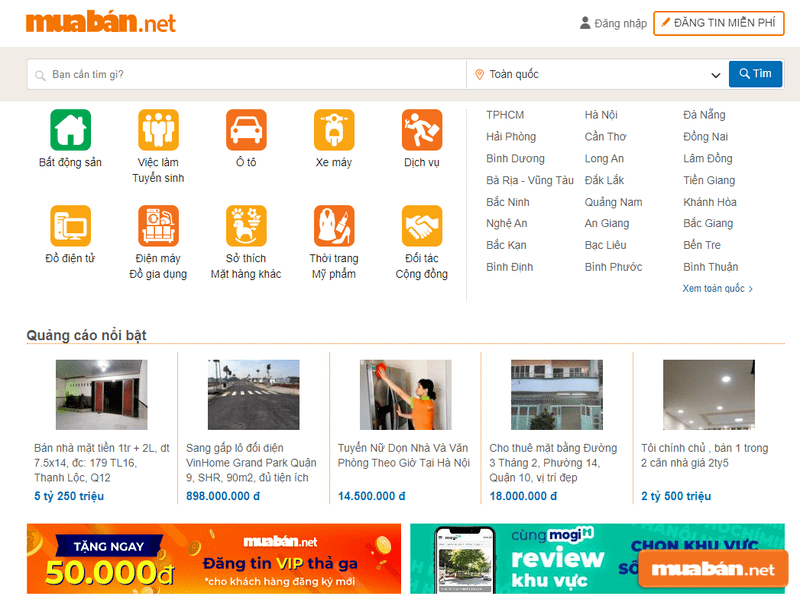Open ad title 'Bán nhà mặt tiền 1tr + 2L'
800x600 pixels.
pos(102,463)
